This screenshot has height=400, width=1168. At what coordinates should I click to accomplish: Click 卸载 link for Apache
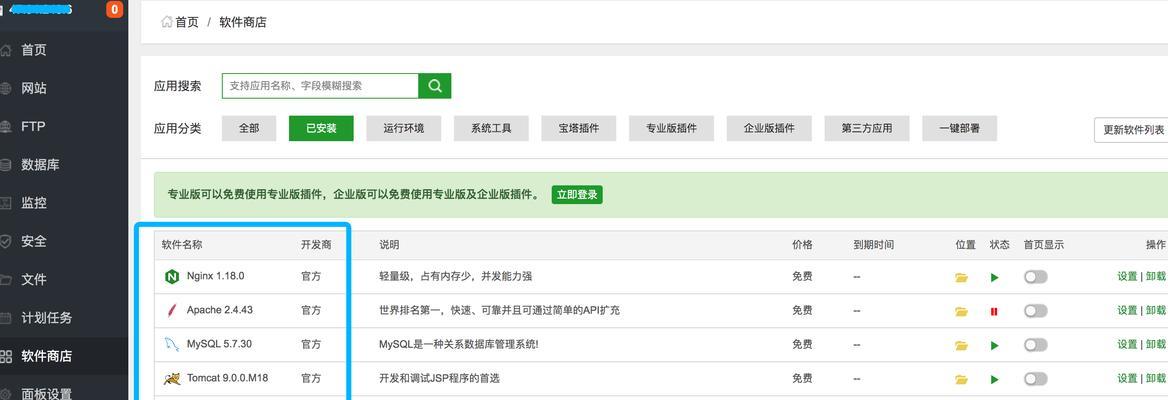1155,311
